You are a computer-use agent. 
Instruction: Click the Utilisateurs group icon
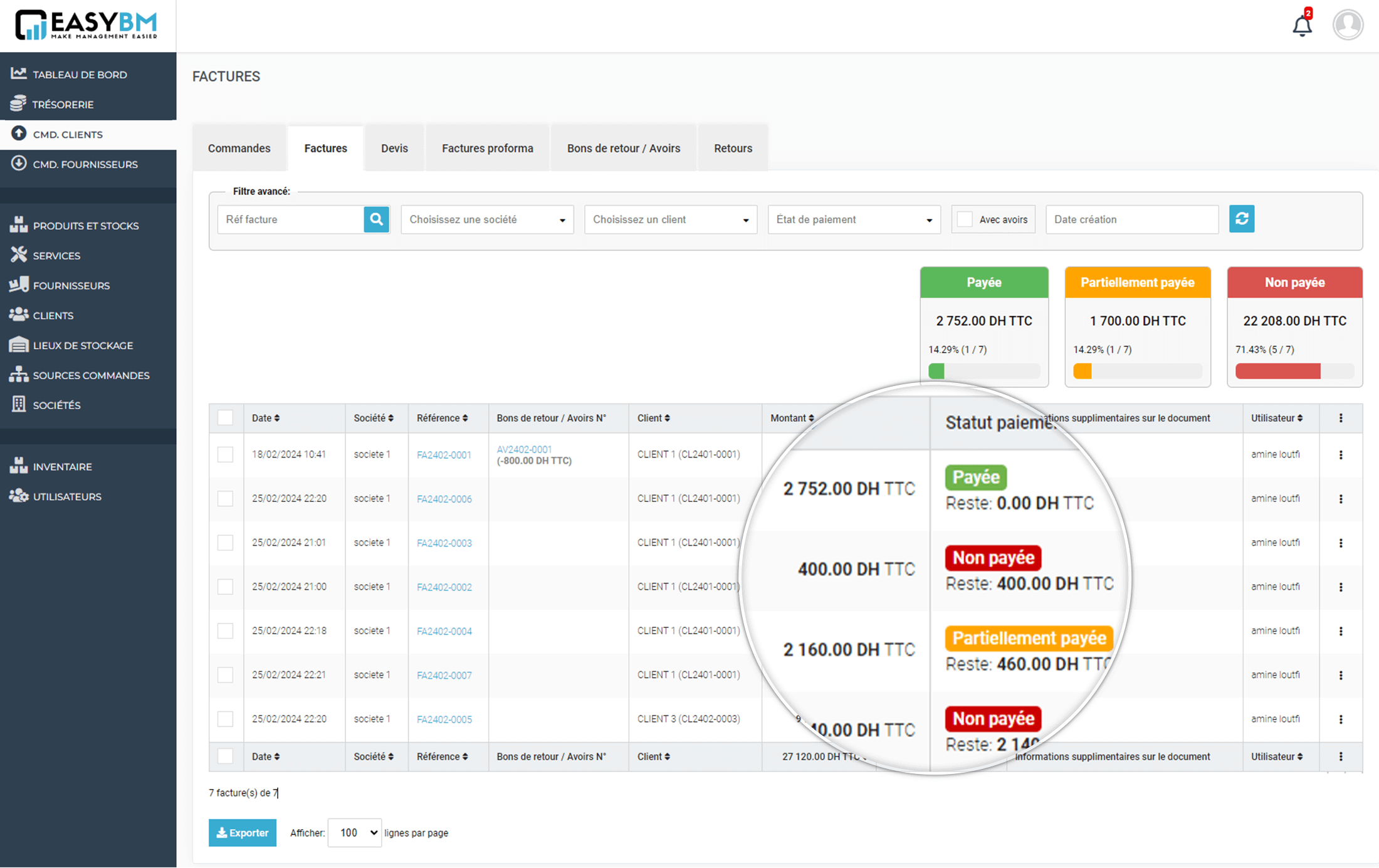[19, 496]
